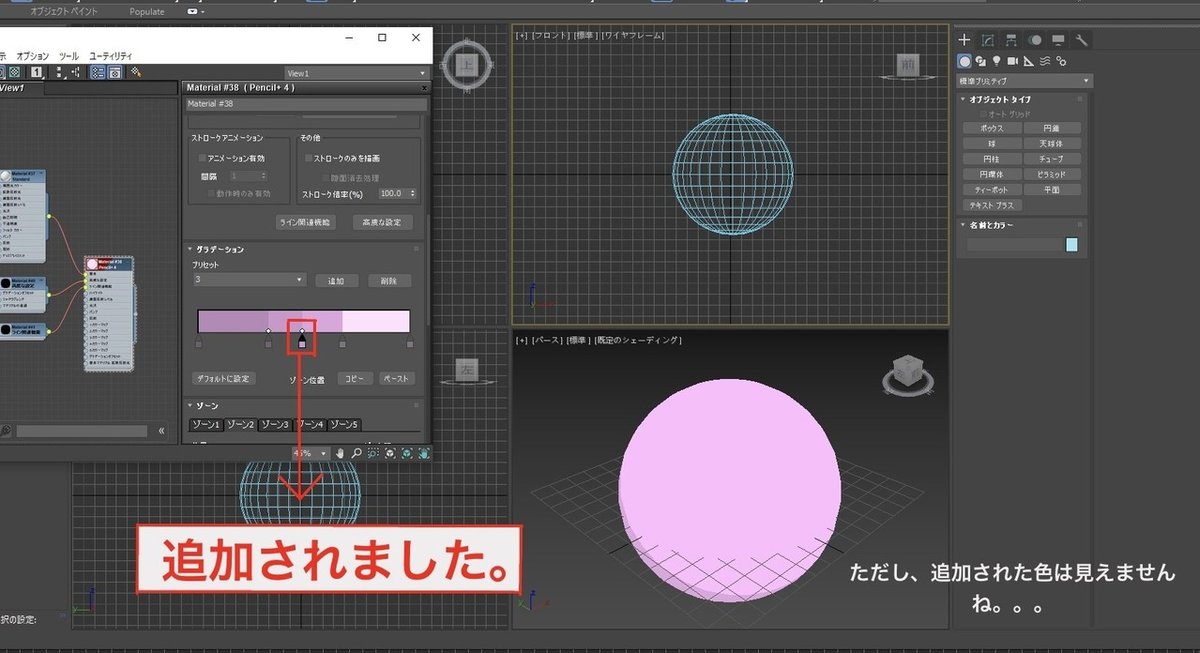1200x653 pixels.
Task: Create a ティーポット primitive
Action: [993, 189]
